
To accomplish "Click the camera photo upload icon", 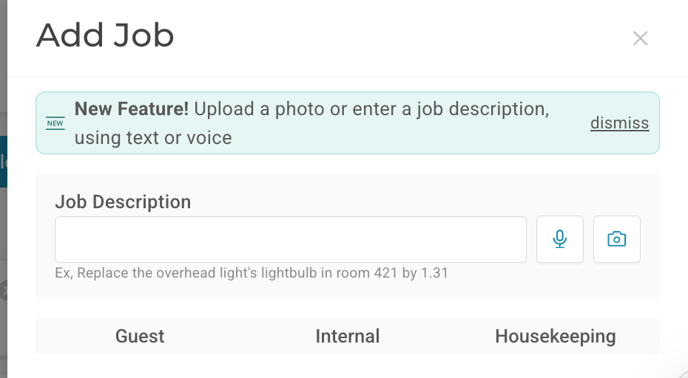I will pyautogui.click(x=616, y=239).
